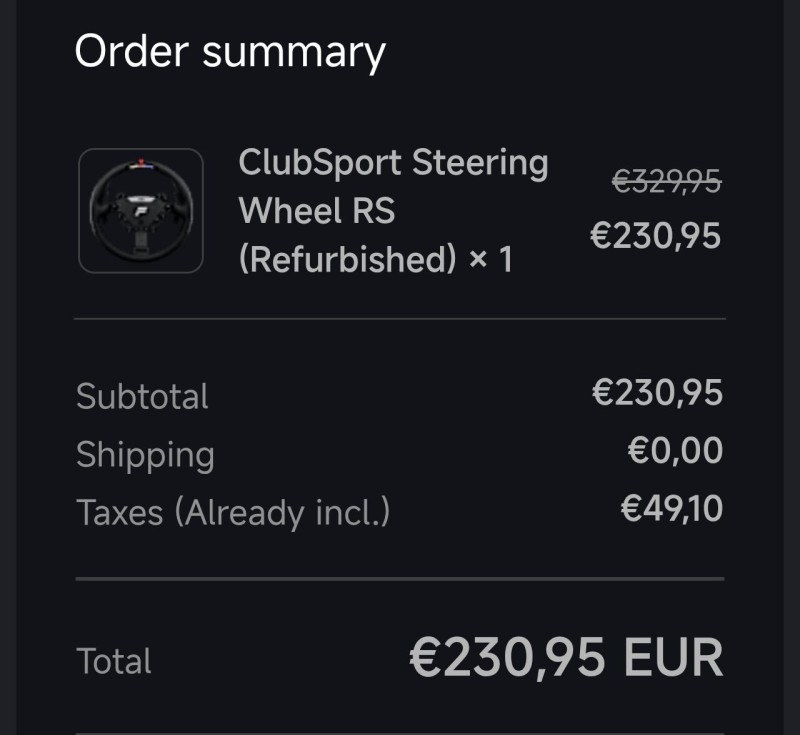Click the Subtotal amount €230,95

(x=657, y=393)
